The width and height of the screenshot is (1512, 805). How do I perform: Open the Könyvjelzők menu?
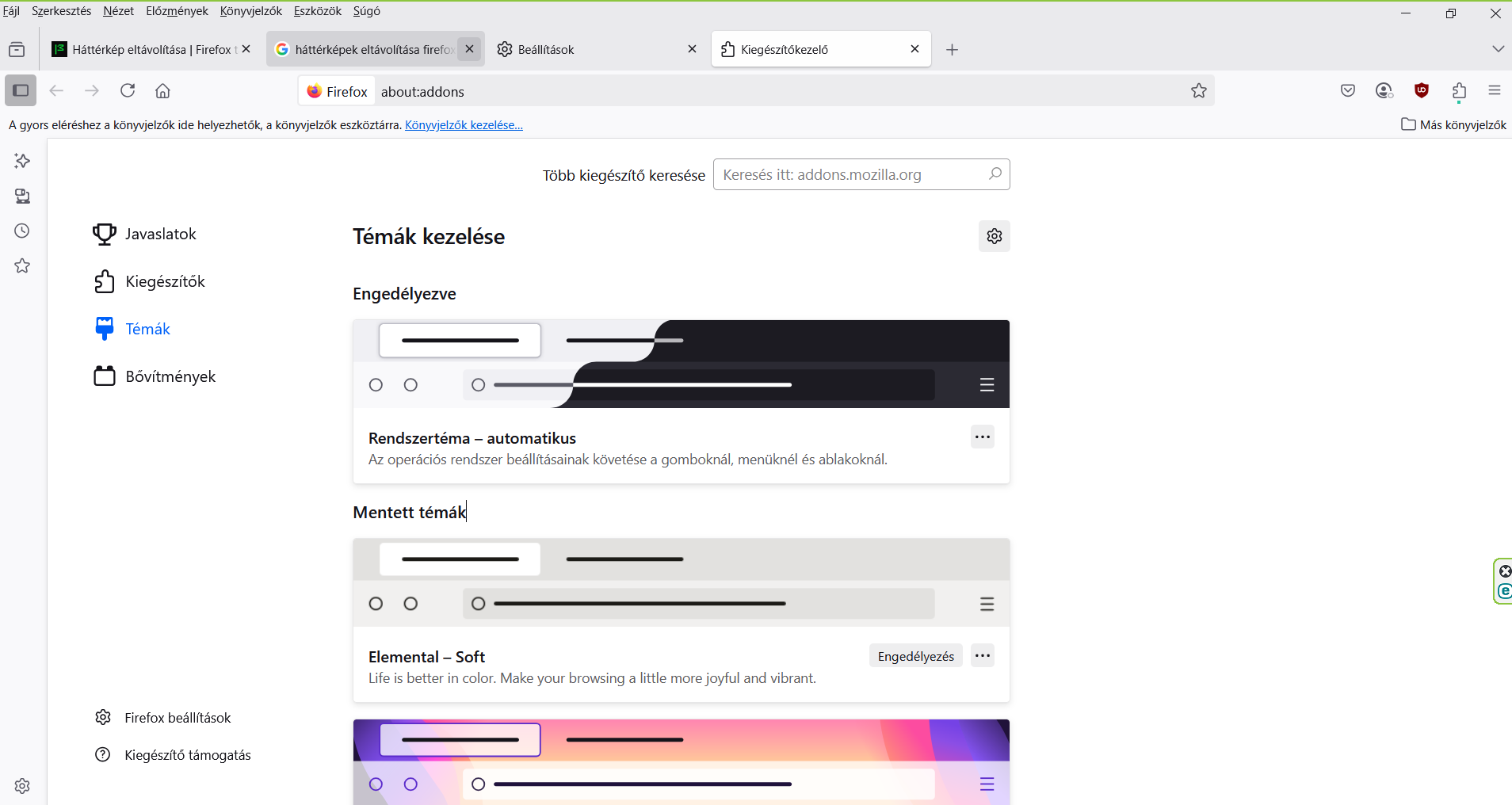[250, 11]
